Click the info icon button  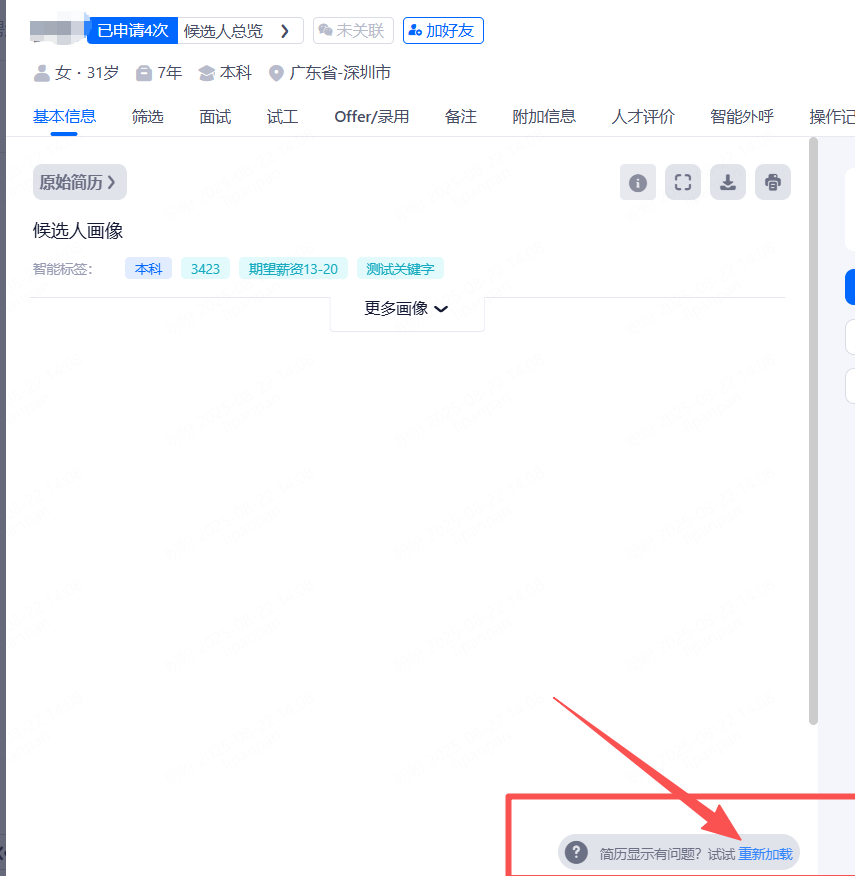click(638, 183)
